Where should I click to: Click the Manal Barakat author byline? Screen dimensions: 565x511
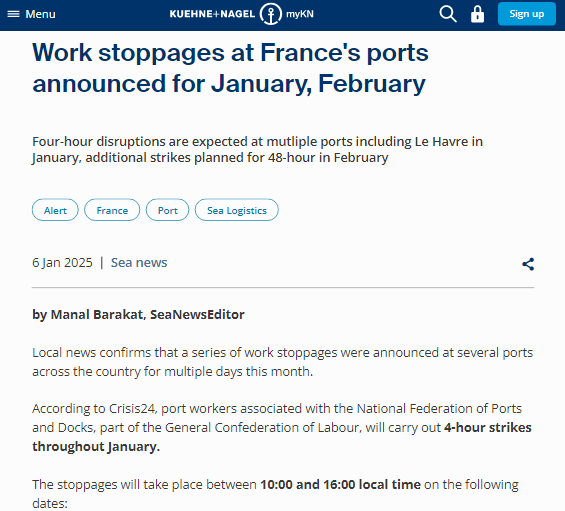[x=138, y=314]
